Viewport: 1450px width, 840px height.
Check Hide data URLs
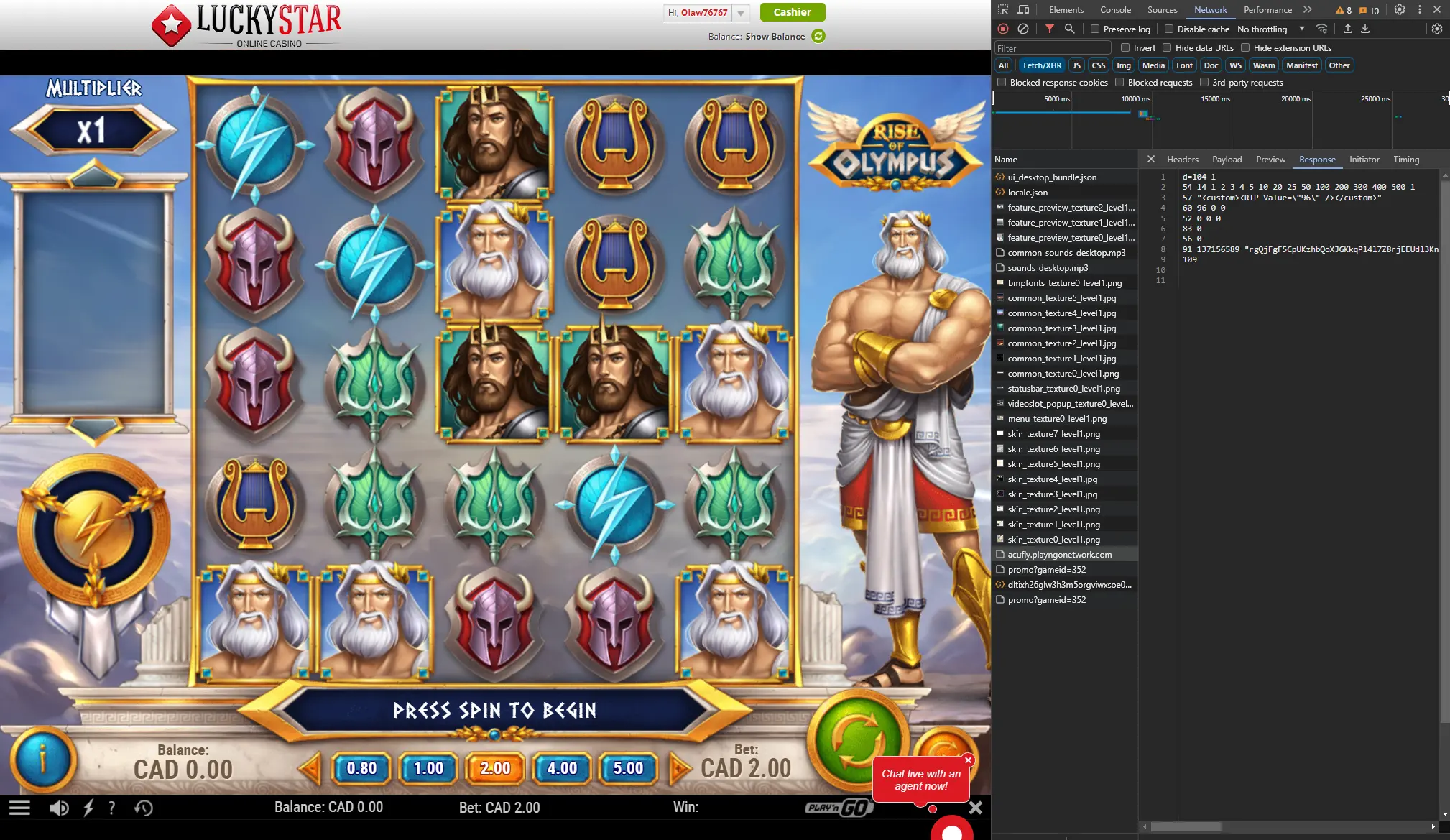[1167, 47]
